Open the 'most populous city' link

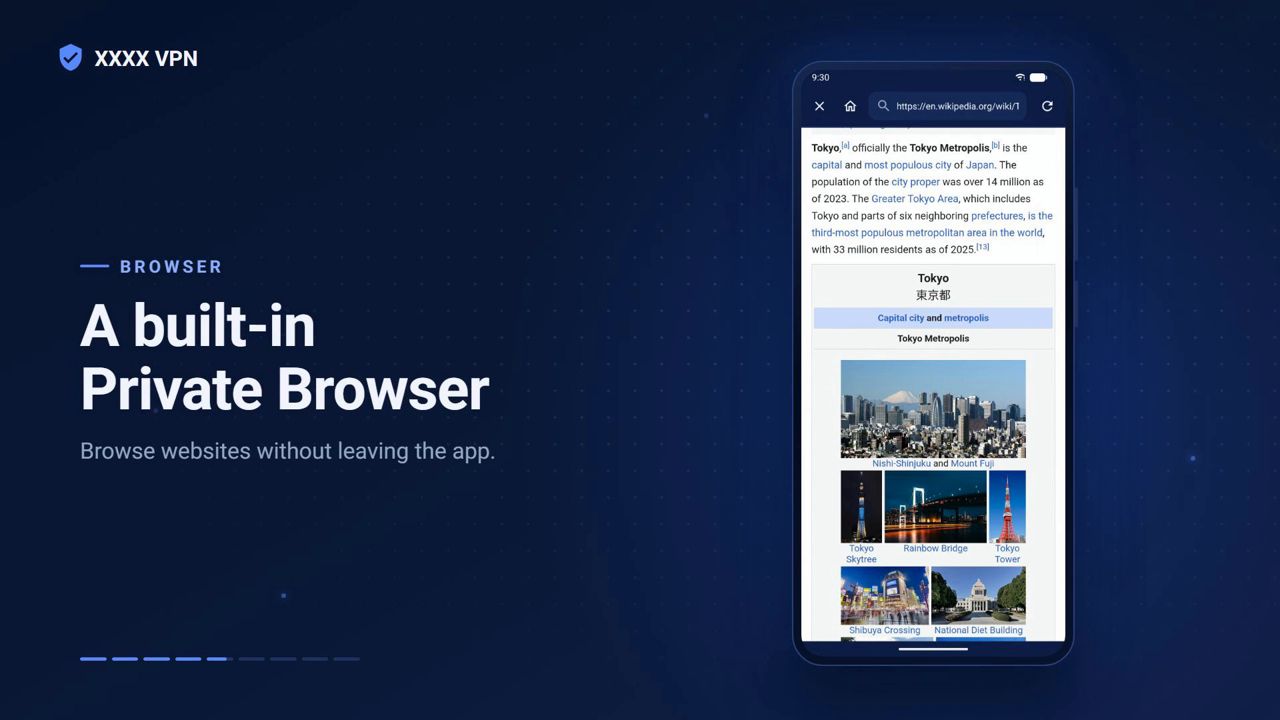click(x=908, y=165)
